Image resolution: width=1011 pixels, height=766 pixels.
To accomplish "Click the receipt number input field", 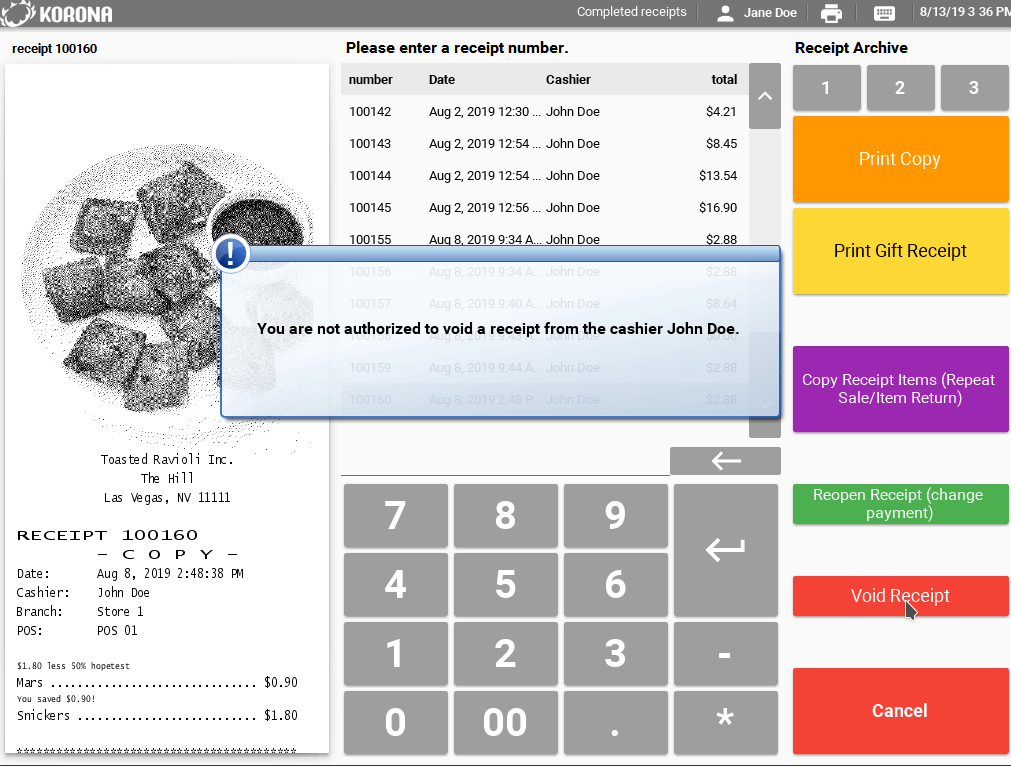I will click(x=505, y=462).
